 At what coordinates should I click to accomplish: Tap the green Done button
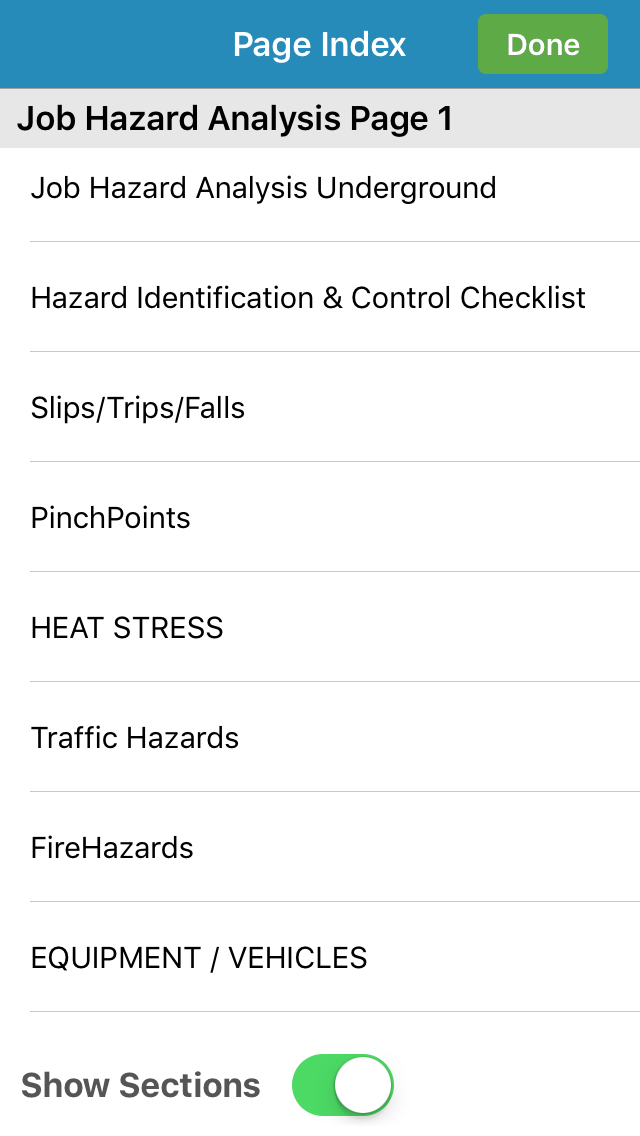pyautogui.click(x=543, y=44)
